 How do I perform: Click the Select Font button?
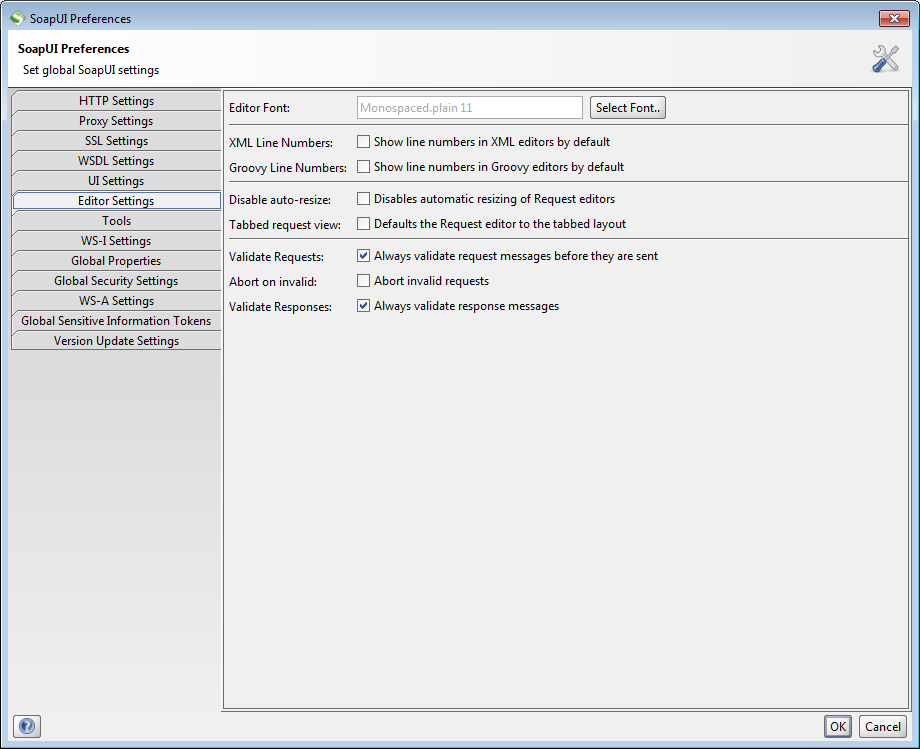pos(628,108)
